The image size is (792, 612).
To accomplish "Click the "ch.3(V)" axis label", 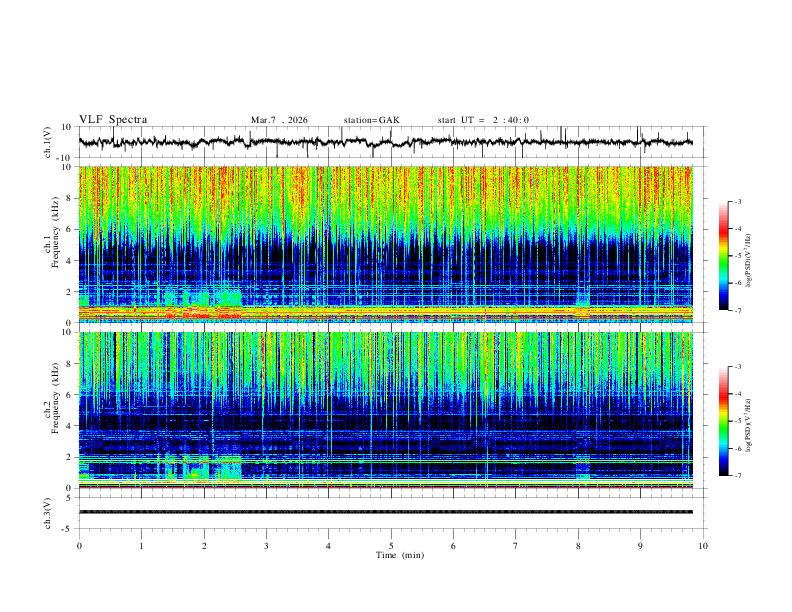I will click(48, 514).
